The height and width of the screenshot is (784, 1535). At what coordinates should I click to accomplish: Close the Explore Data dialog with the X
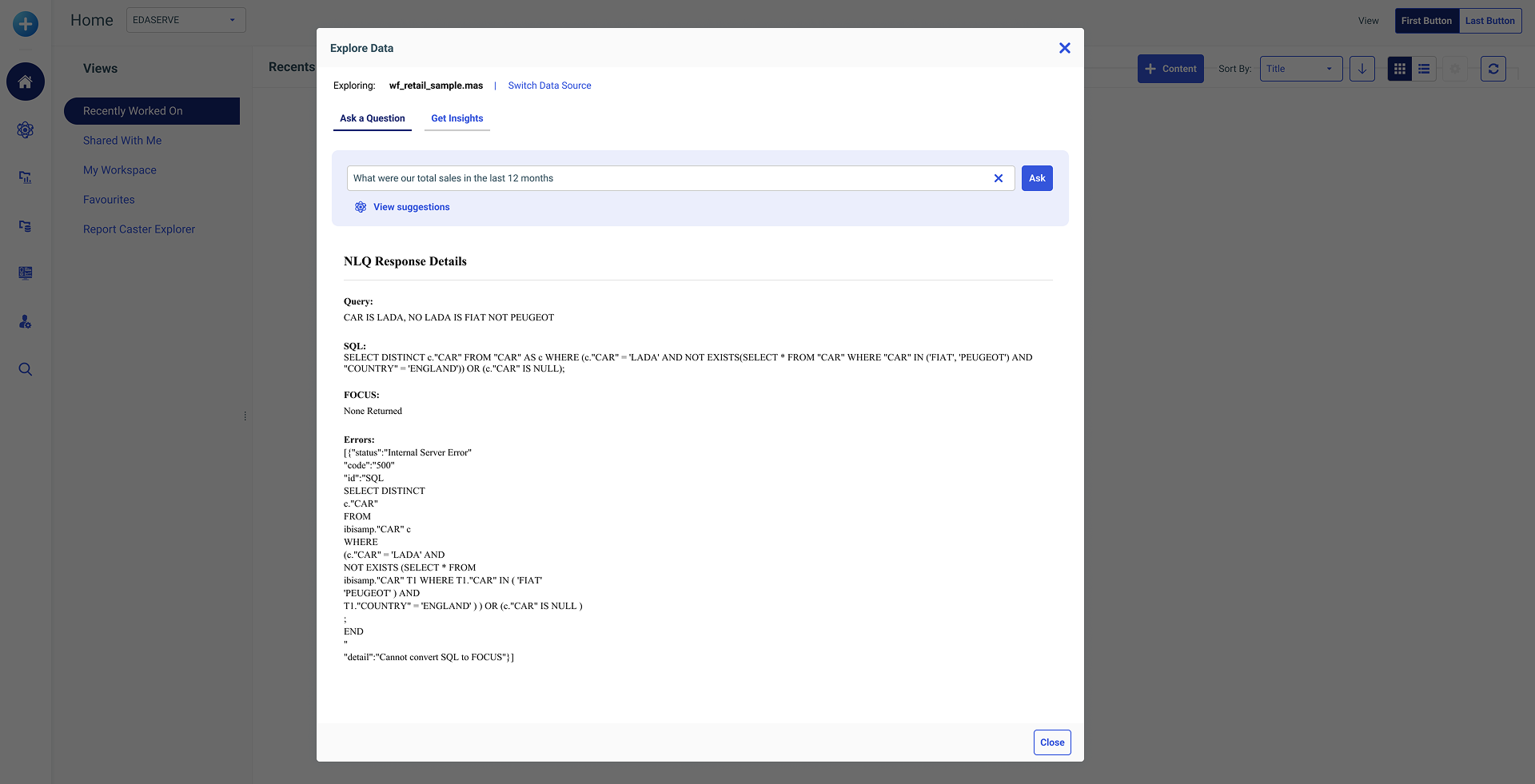1065,48
